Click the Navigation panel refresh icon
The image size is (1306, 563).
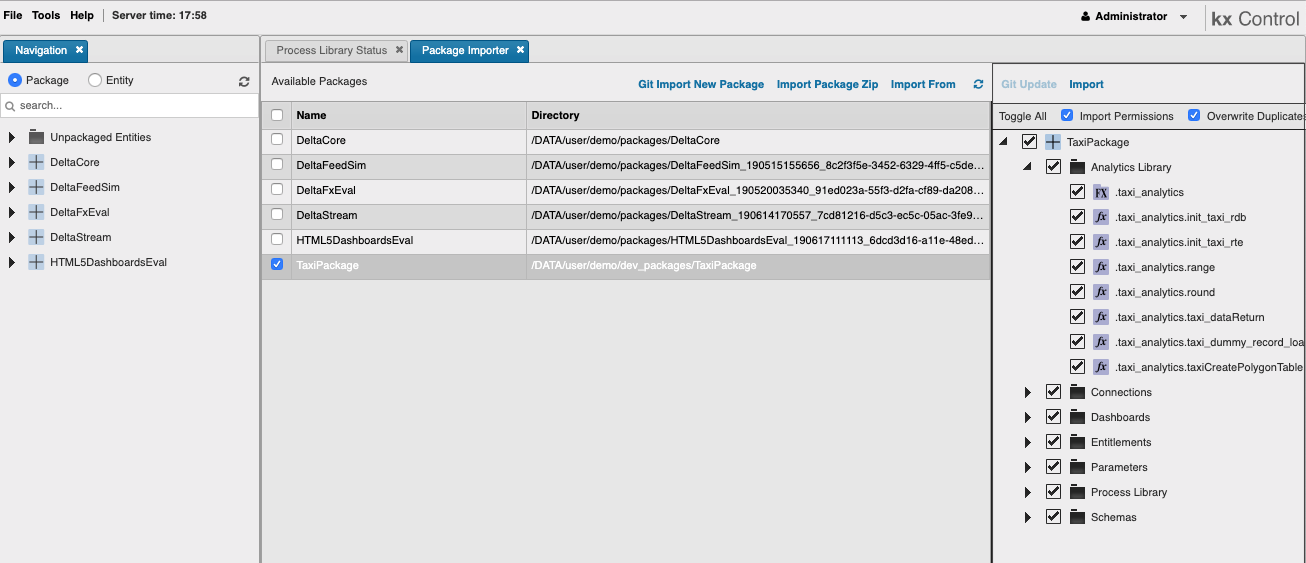point(244,81)
